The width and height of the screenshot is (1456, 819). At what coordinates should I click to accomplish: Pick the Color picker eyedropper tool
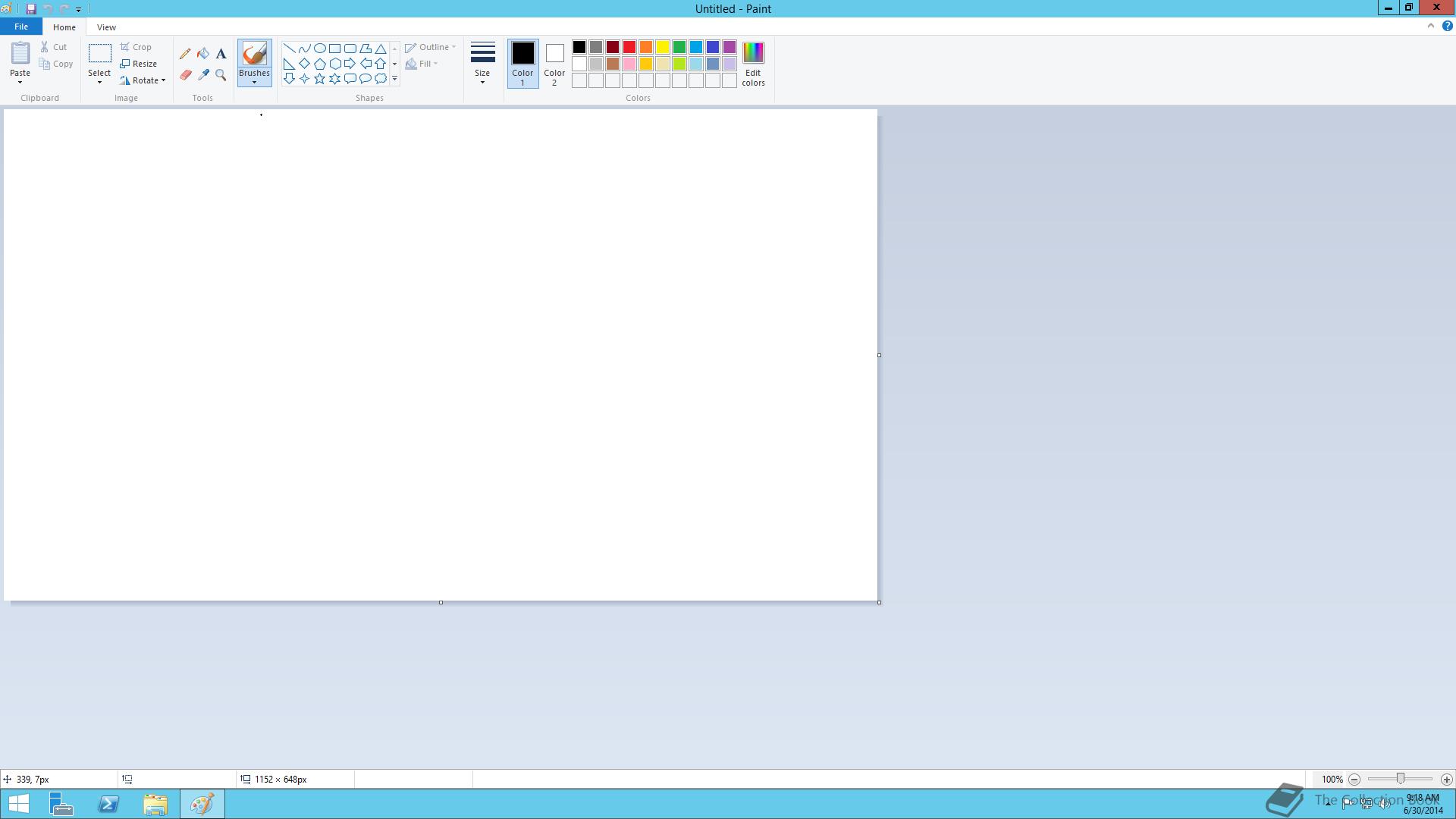pyautogui.click(x=203, y=75)
